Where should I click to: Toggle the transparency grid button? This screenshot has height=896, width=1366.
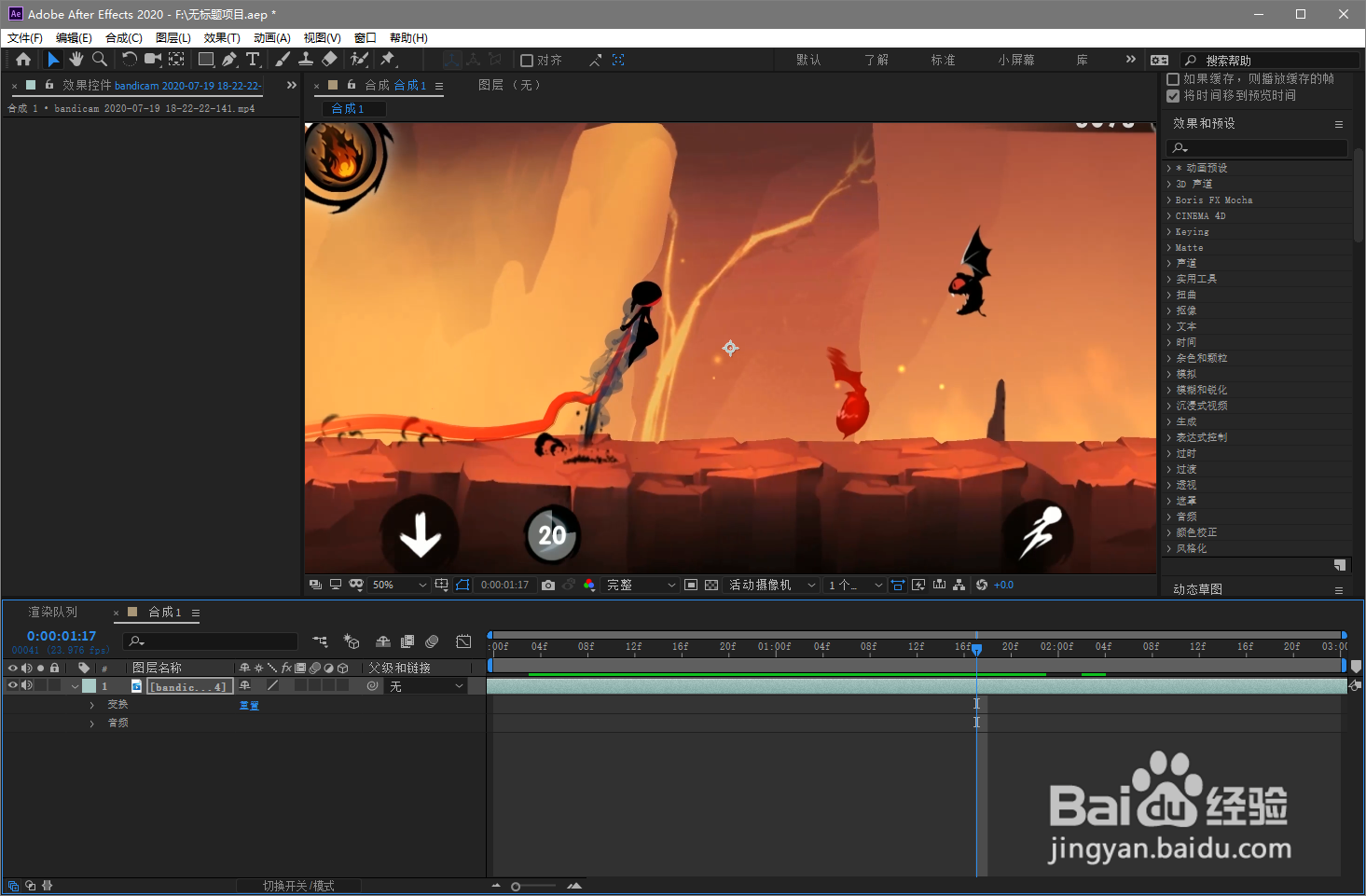click(x=711, y=585)
